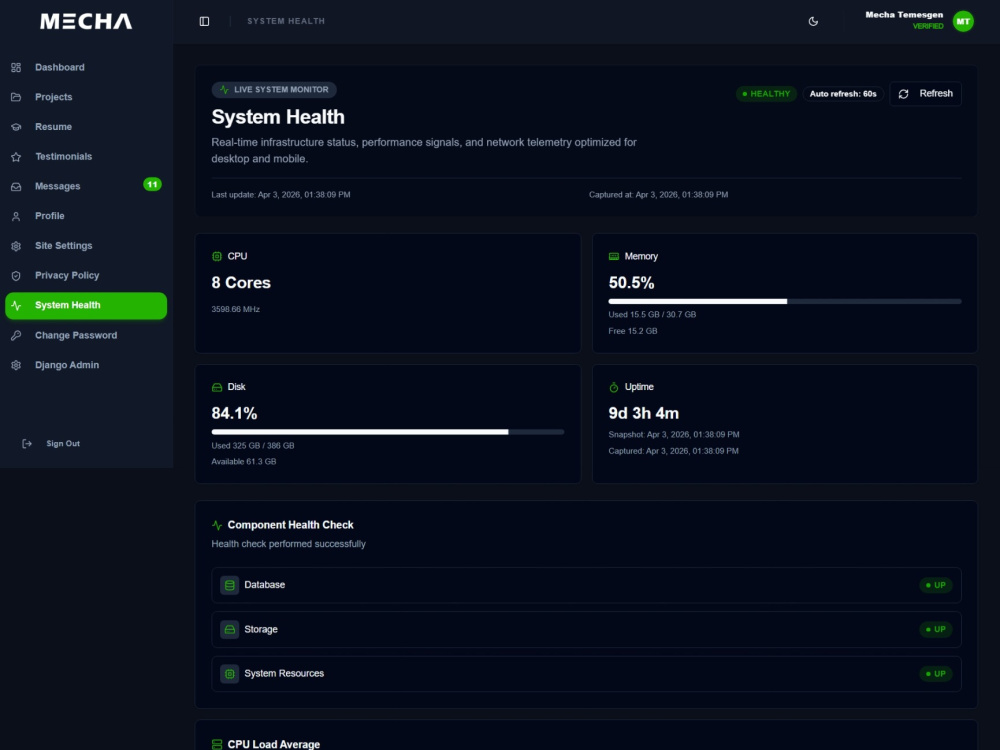Click the VERIFIED status text
Screen dimensions: 1000x750
coord(928,26)
